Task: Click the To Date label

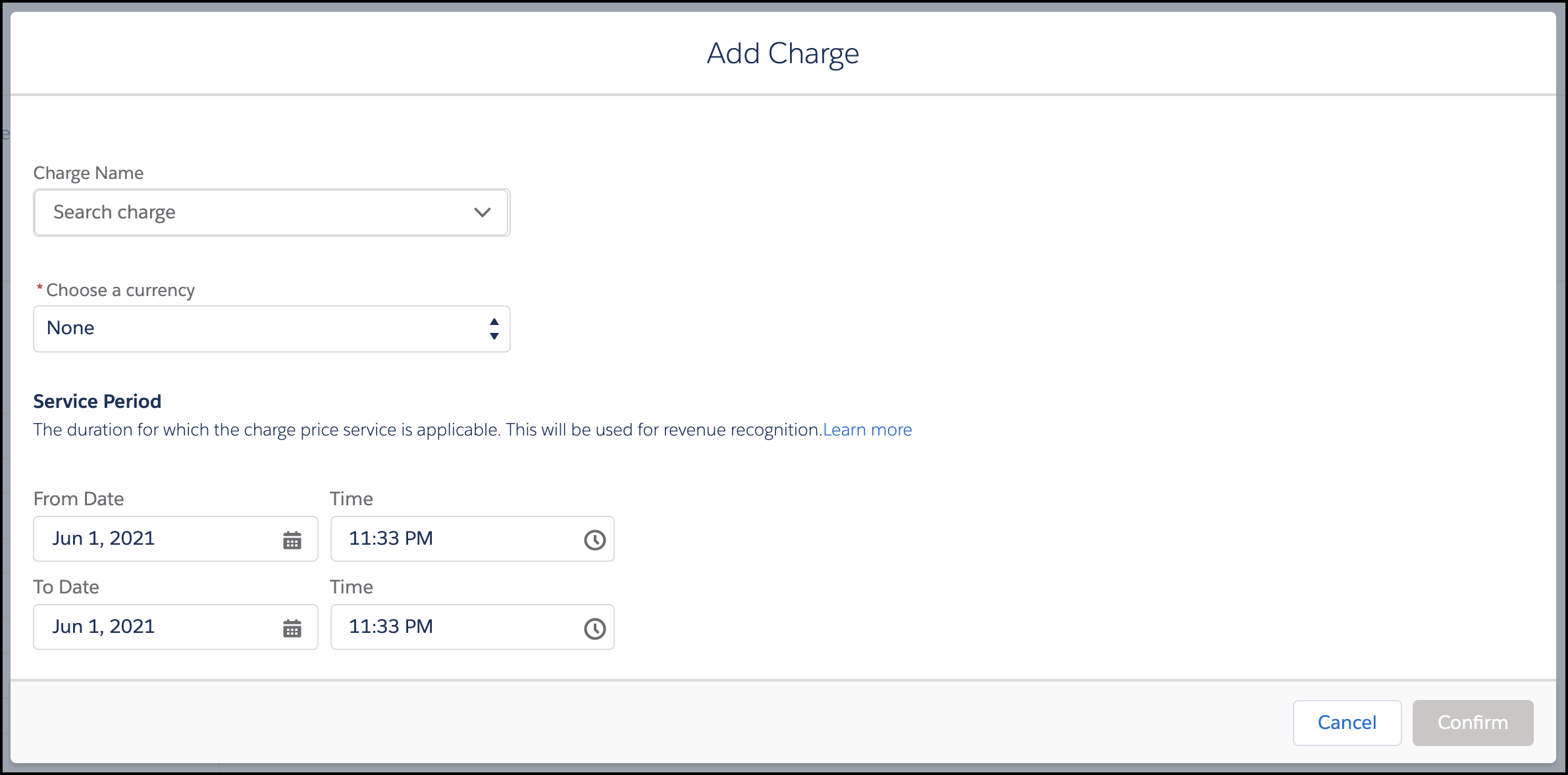Action: click(66, 587)
